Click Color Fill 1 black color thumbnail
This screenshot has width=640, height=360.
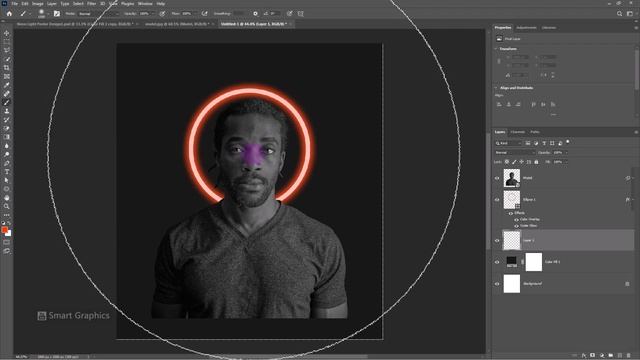(511, 262)
